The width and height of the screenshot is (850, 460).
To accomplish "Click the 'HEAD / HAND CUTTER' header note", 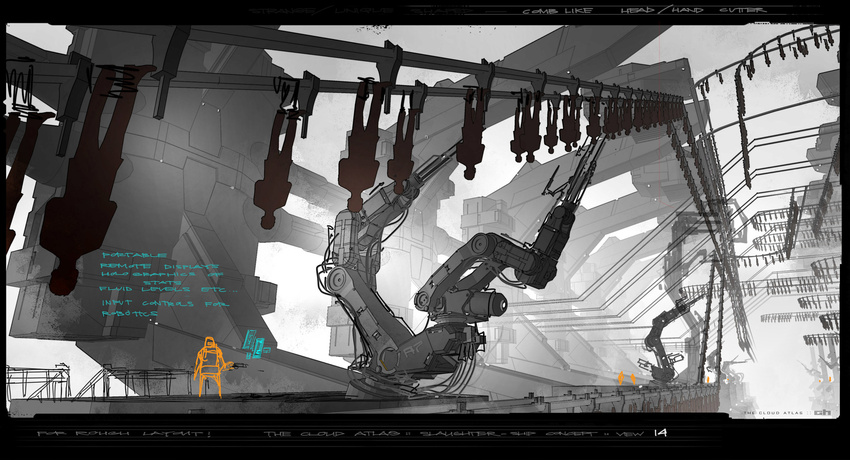I will coord(693,10).
